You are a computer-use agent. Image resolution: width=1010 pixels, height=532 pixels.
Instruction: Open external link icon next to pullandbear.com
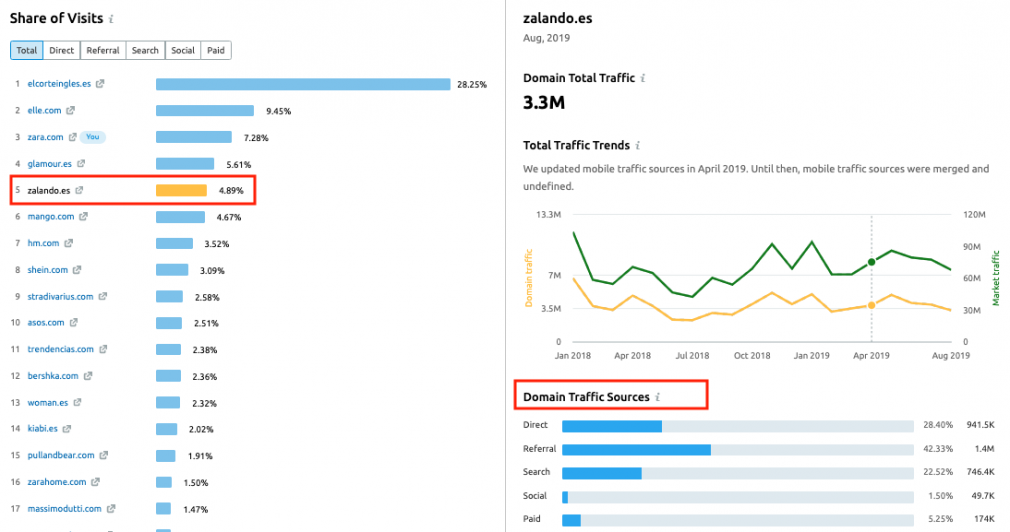(x=103, y=455)
